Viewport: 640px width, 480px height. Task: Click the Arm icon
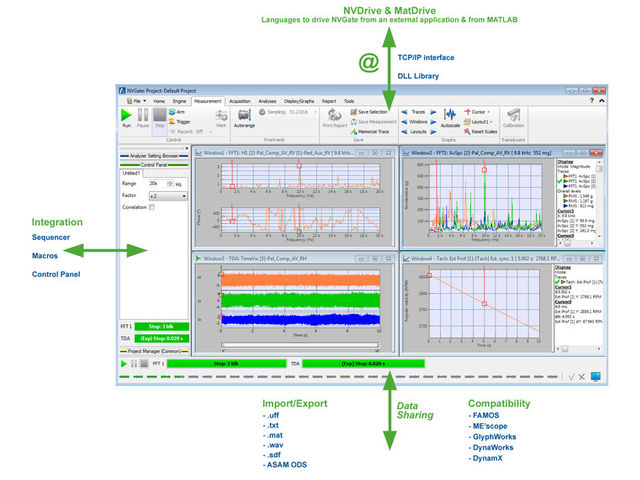180,112
